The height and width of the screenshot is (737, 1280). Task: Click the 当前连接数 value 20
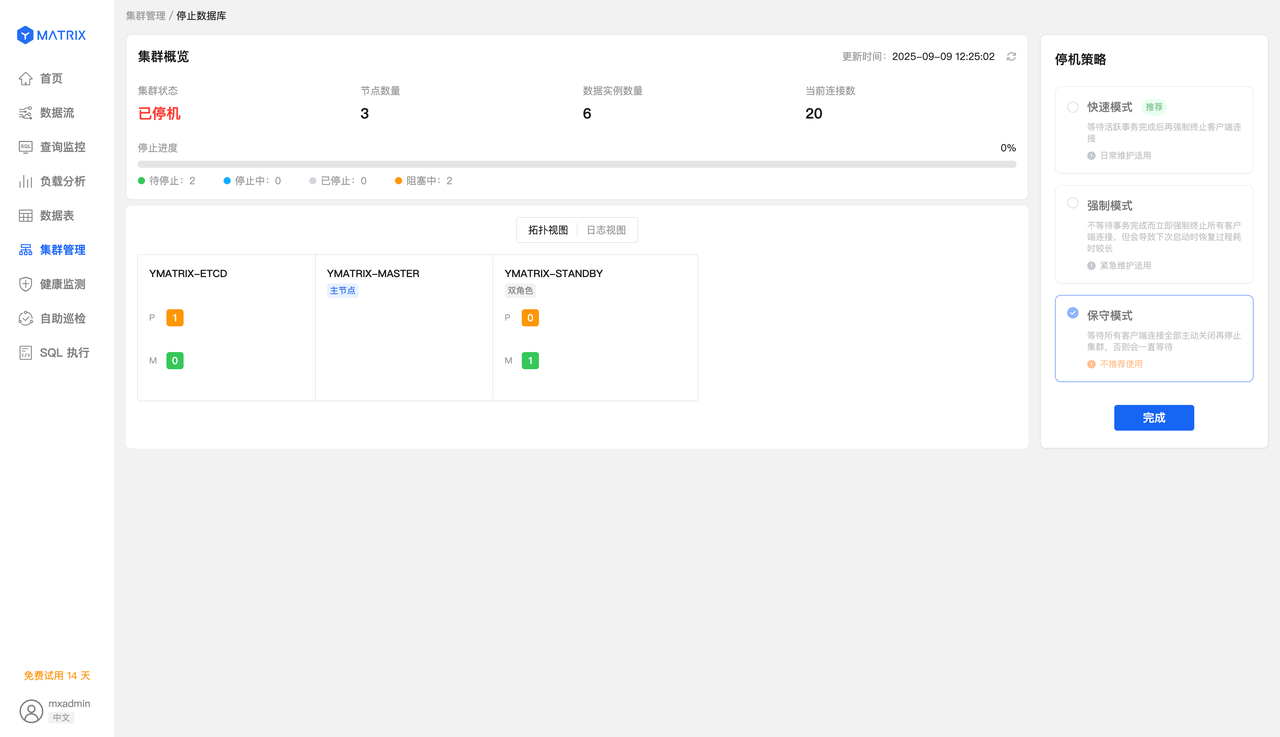click(814, 114)
